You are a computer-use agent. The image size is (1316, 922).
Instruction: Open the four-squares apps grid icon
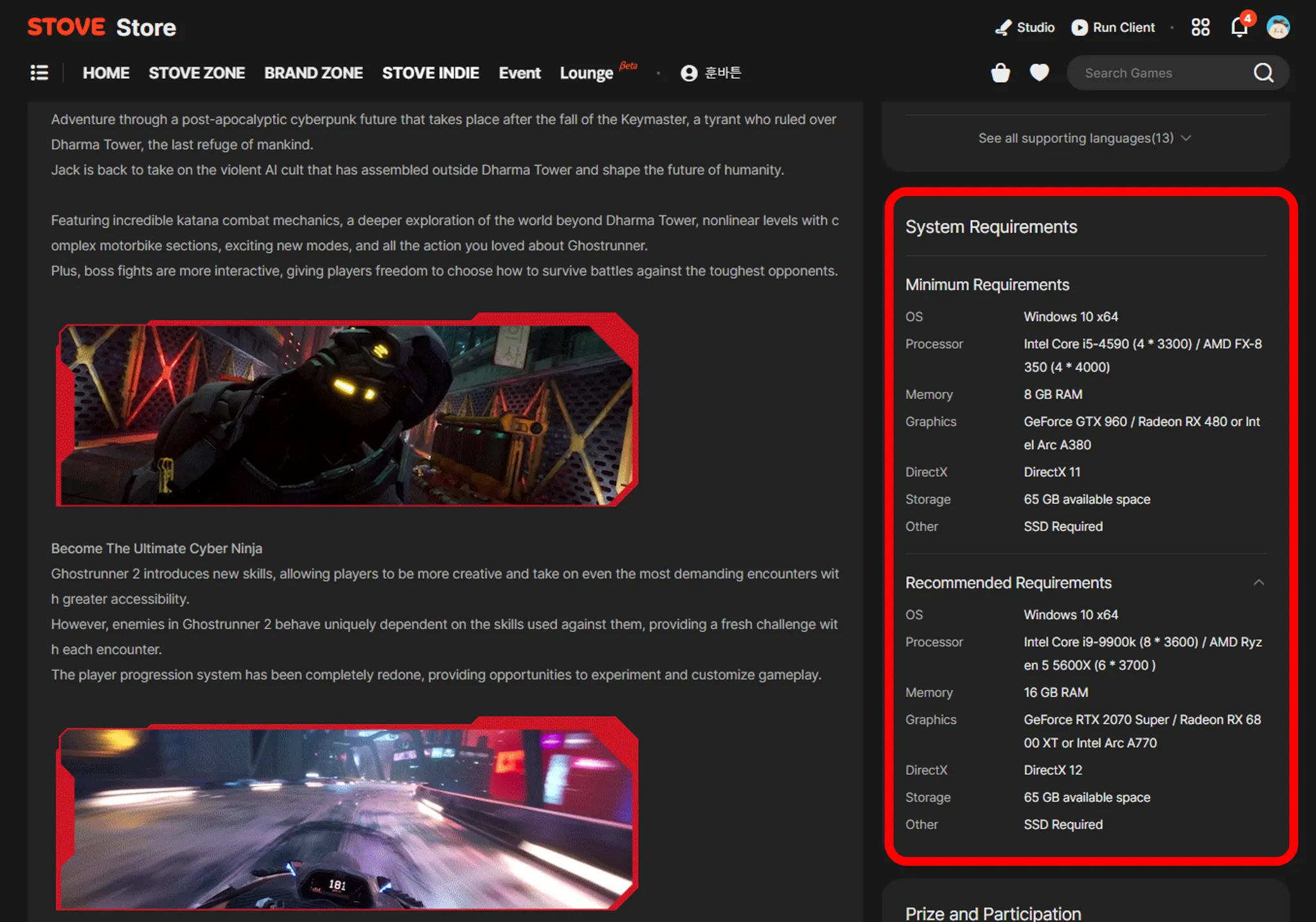click(x=1200, y=28)
